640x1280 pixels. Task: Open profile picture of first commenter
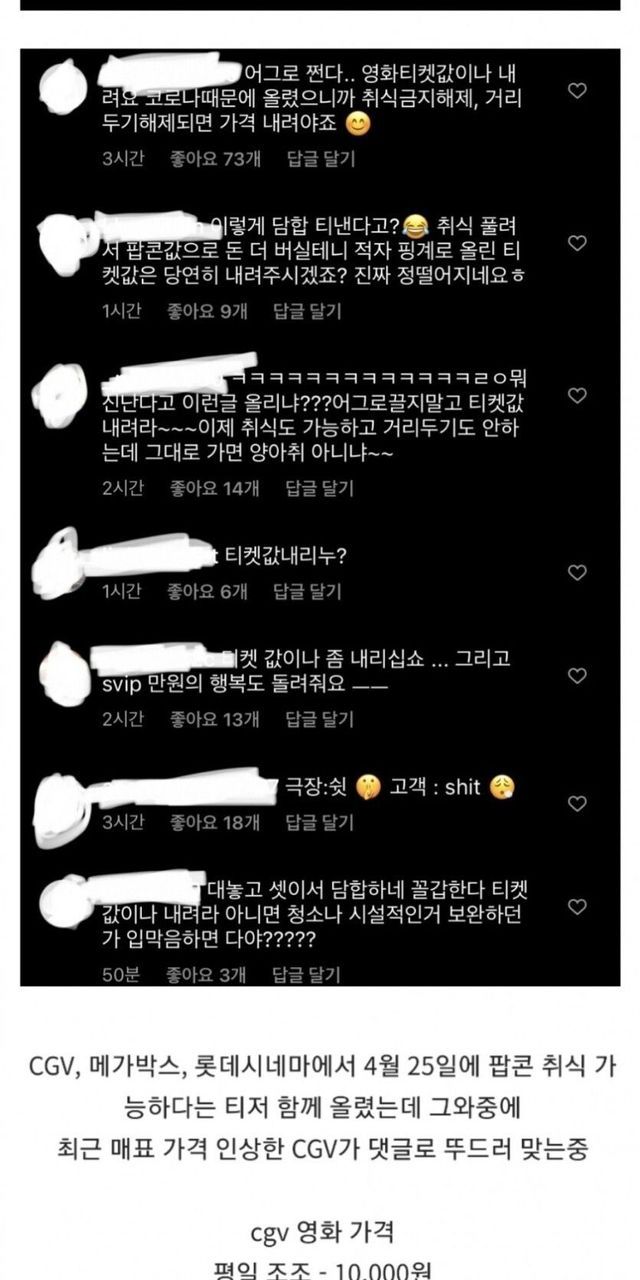click(x=67, y=86)
